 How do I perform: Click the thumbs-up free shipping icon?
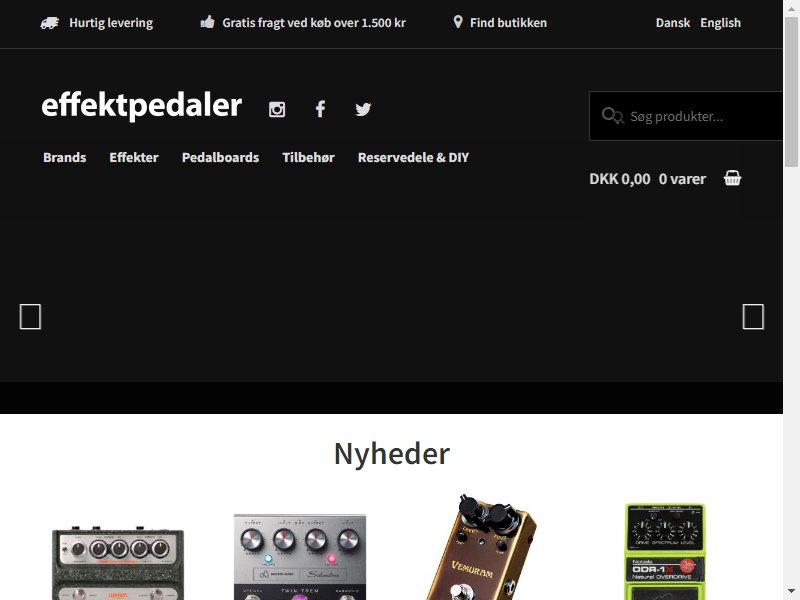(207, 22)
